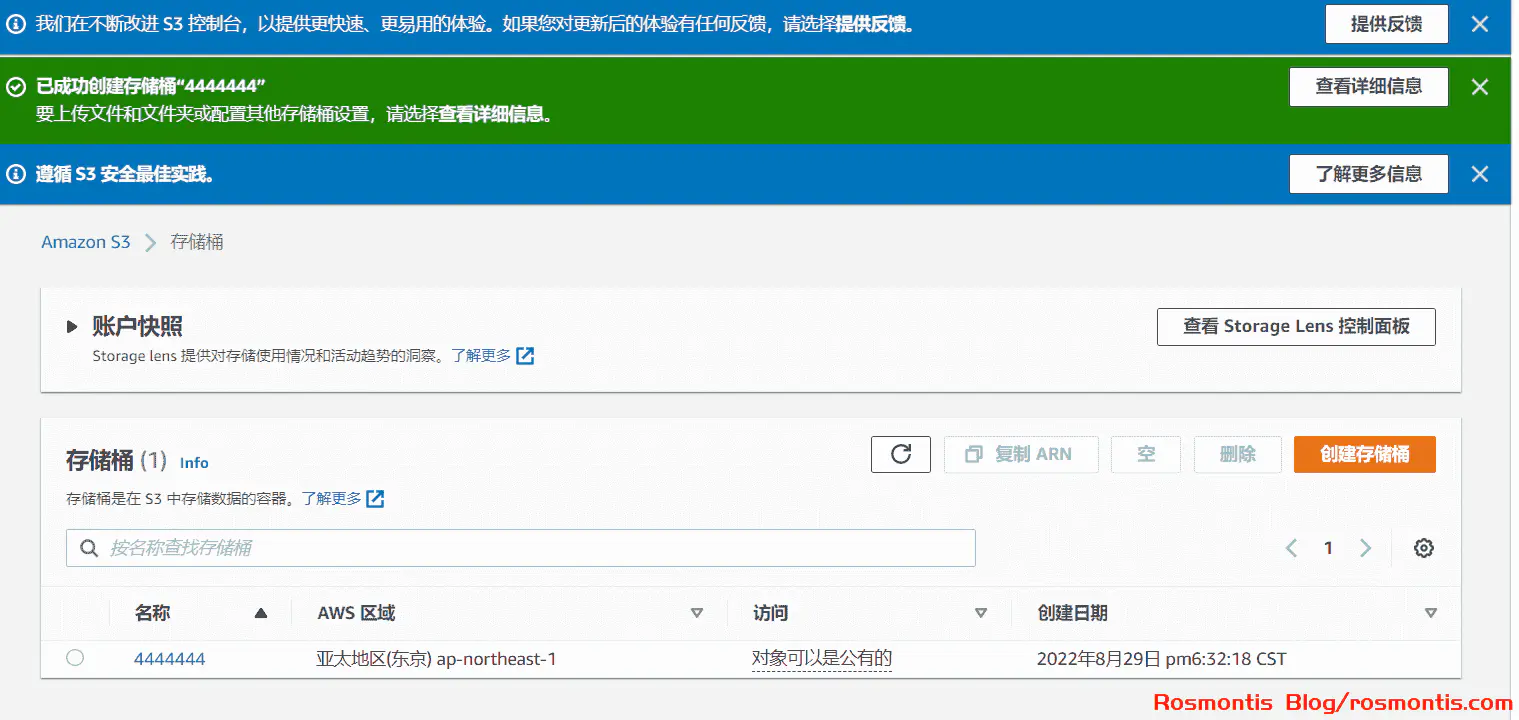Select the radio button for bucket 4444444
1519x720 pixels.
(75, 658)
